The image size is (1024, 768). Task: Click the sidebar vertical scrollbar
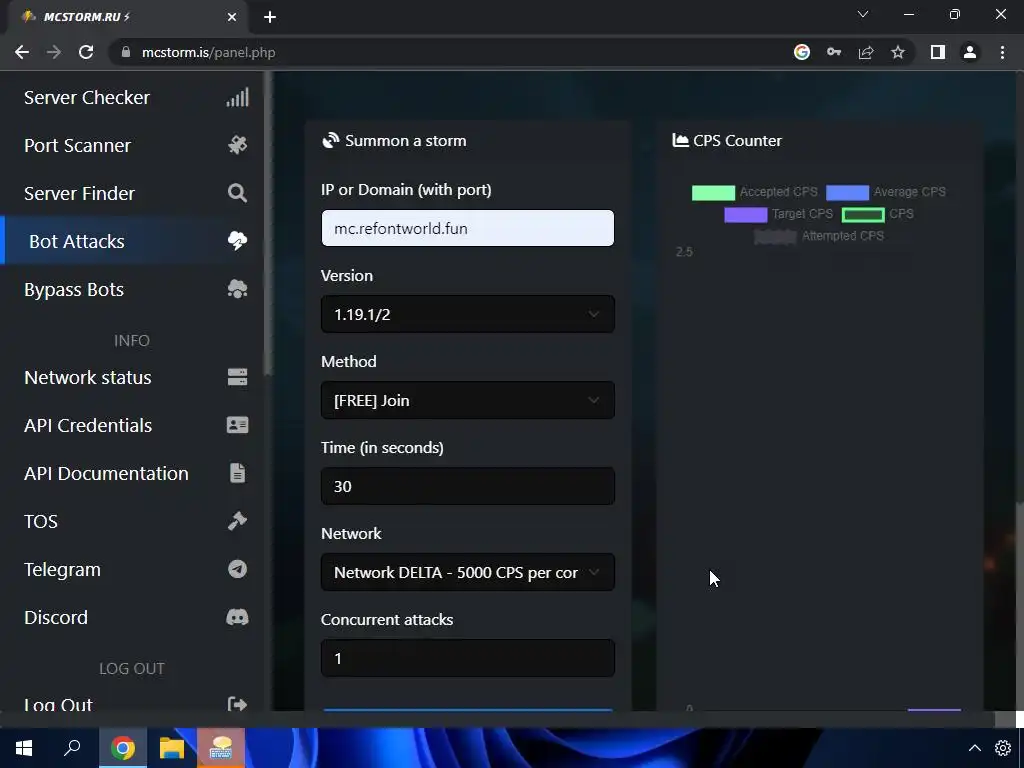click(x=266, y=222)
